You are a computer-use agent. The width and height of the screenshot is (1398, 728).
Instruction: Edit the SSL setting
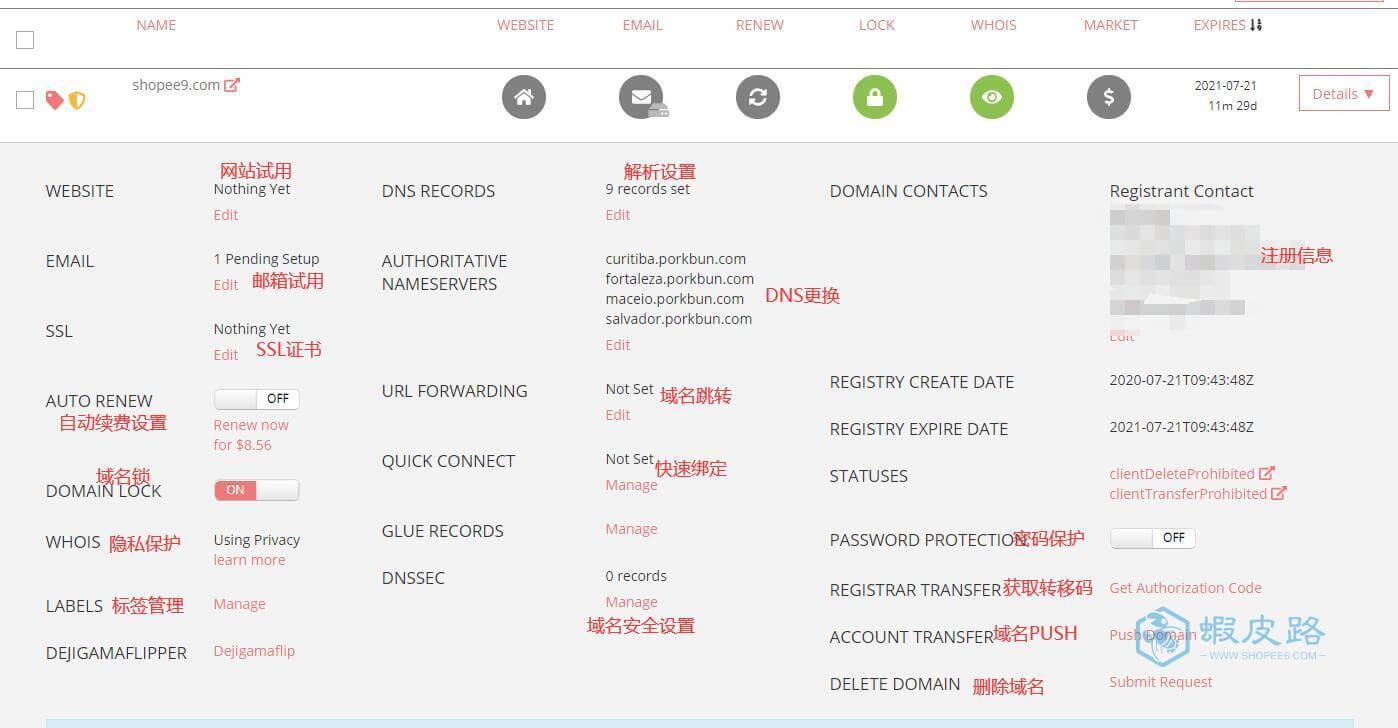click(226, 355)
